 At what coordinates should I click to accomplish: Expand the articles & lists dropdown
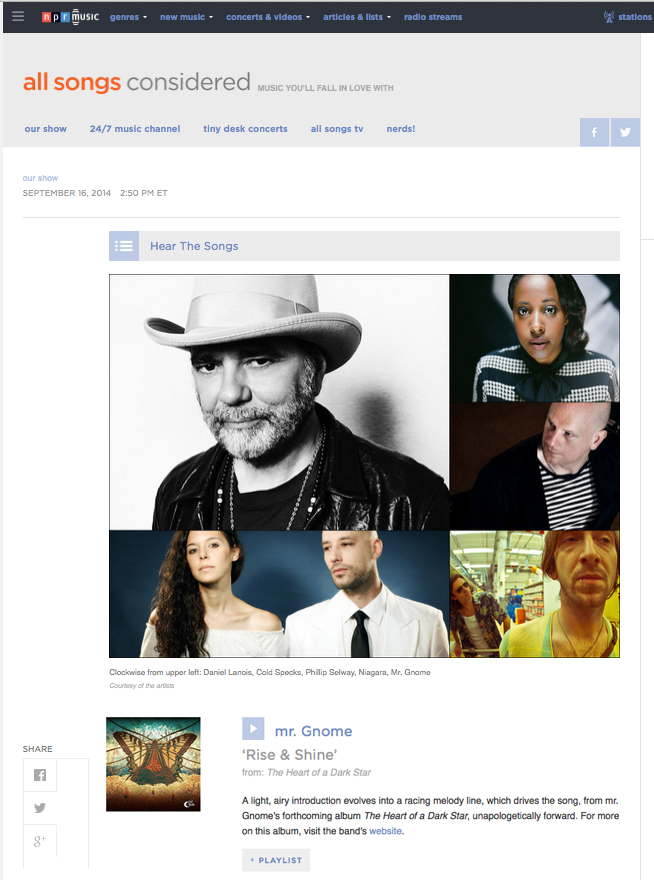[x=357, y=17]
